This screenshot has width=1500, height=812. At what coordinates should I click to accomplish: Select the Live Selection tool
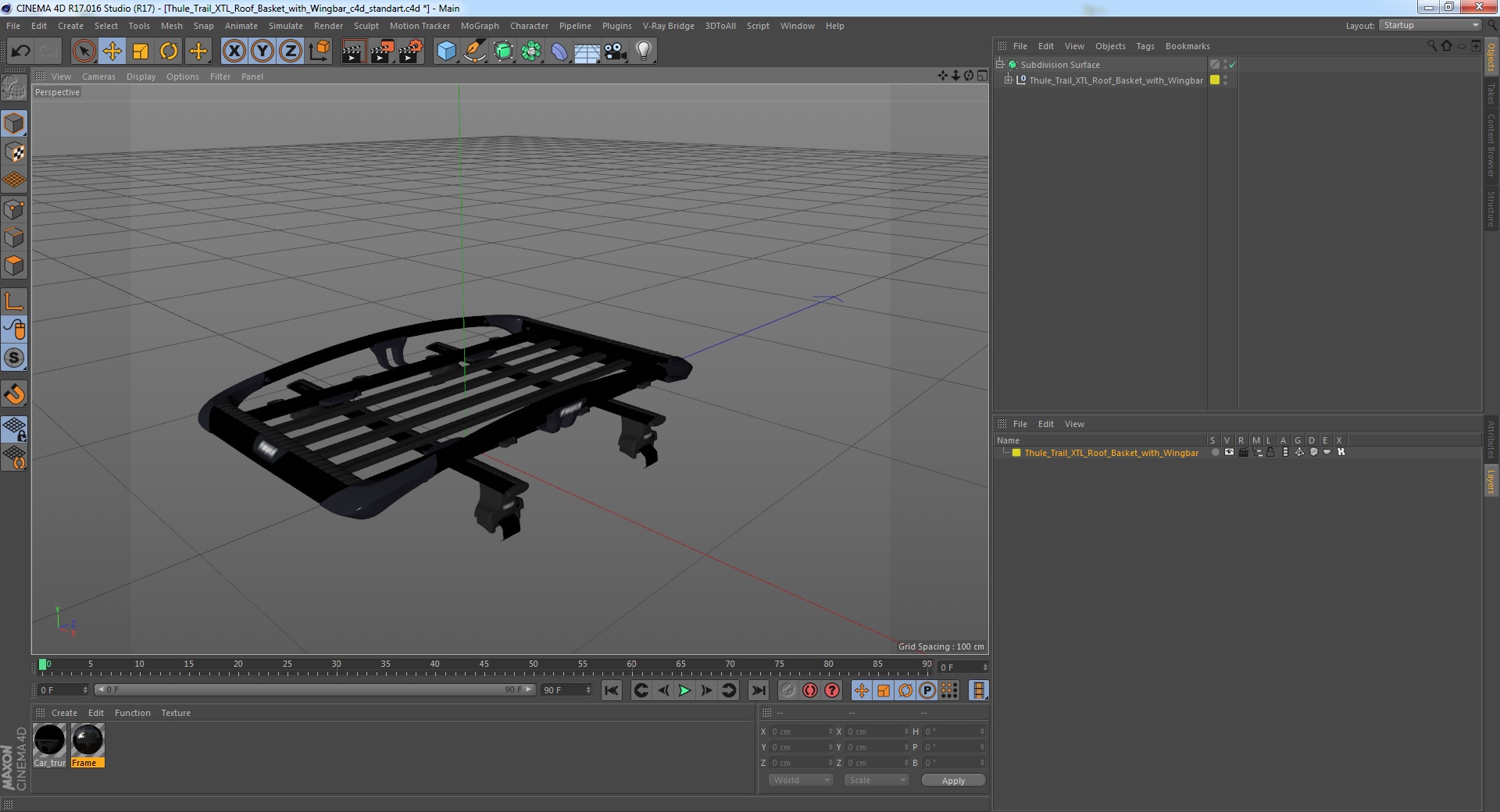click(x=84, y=52)
